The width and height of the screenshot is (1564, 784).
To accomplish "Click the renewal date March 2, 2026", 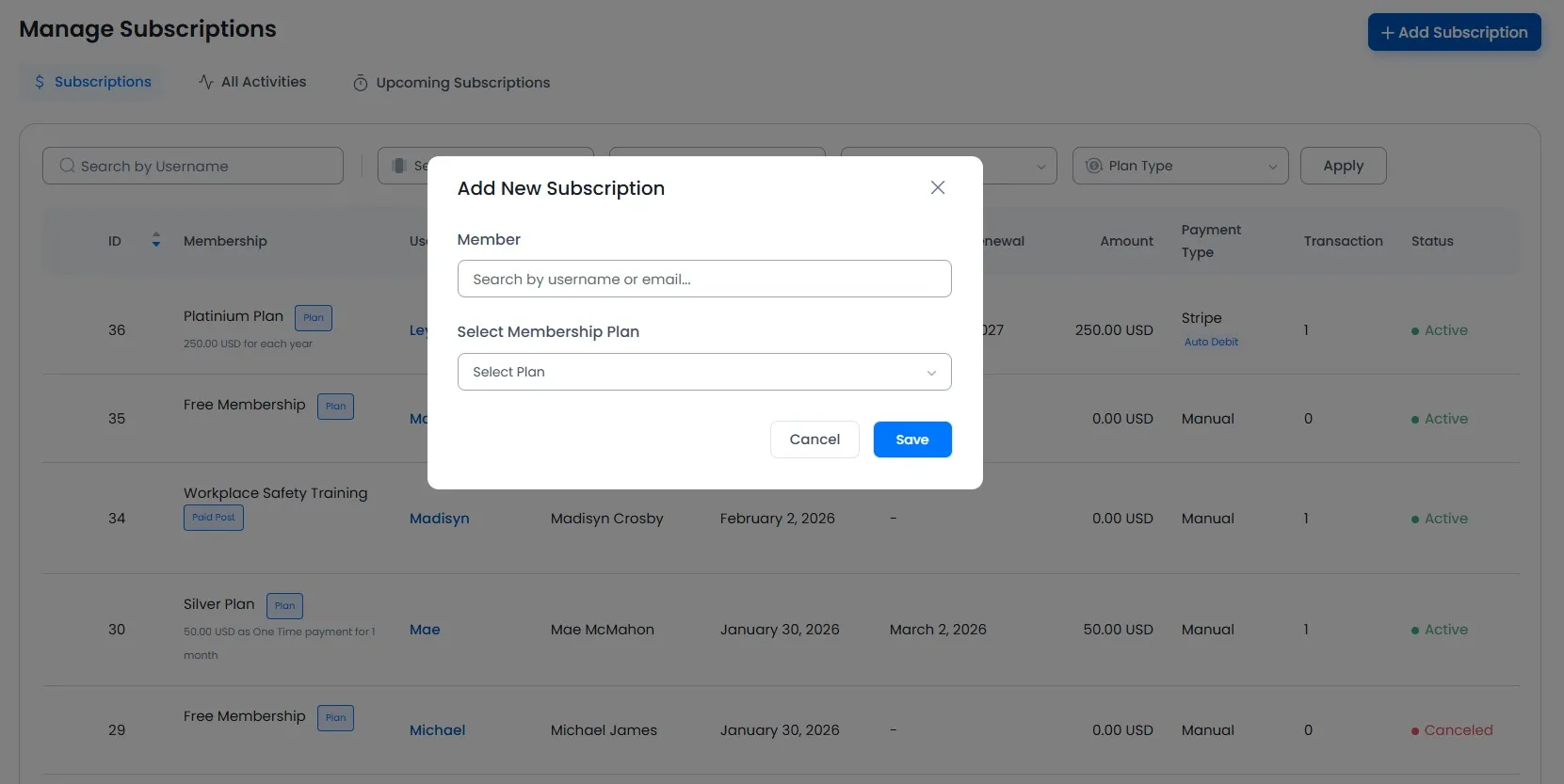I will click(938, 630).
